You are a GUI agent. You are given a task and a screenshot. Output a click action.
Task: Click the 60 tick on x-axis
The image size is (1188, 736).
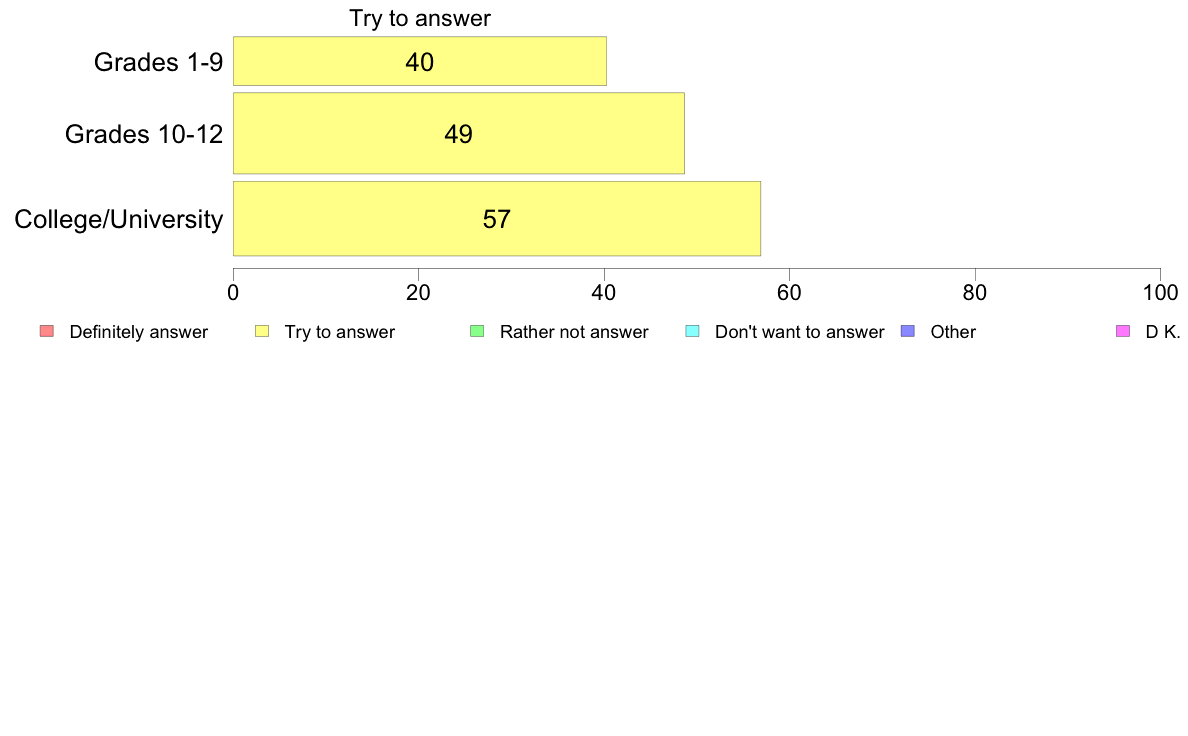coord(789,293)
